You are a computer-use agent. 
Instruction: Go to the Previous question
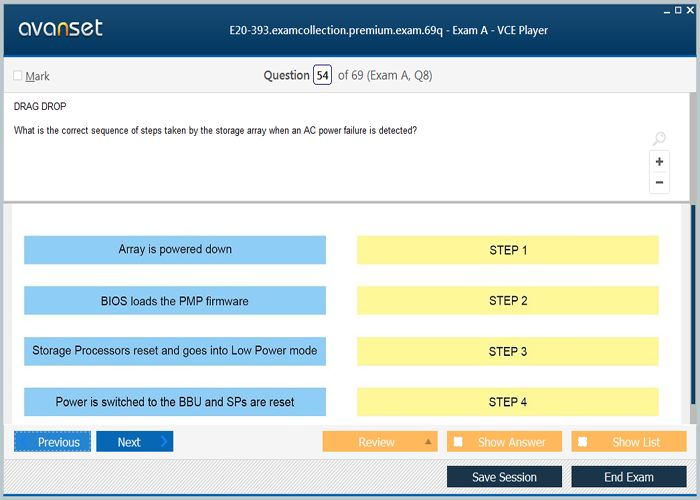(53, 442)
